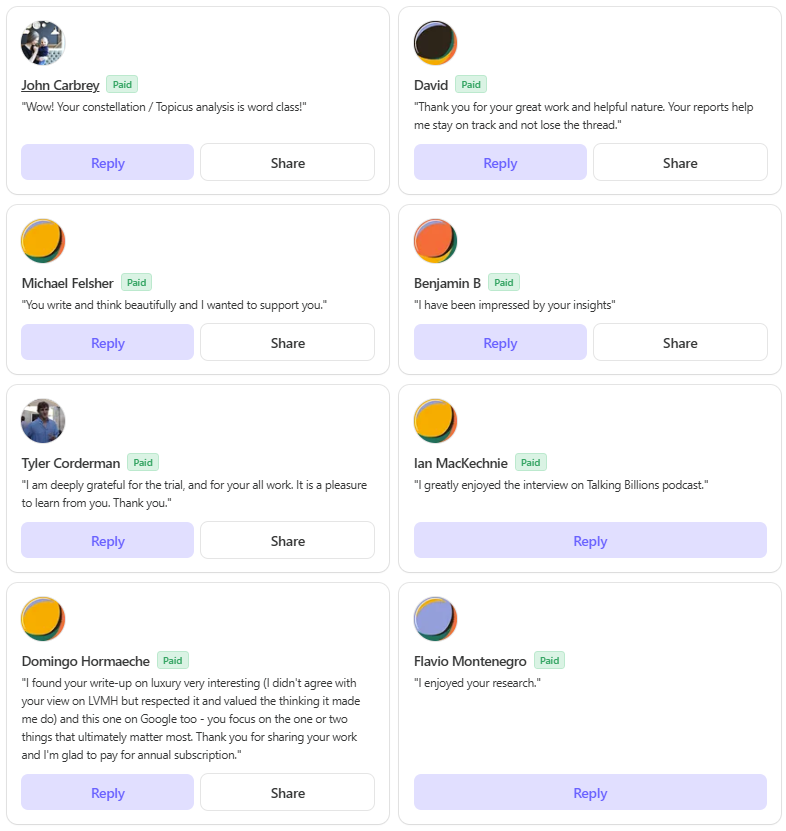
Task: Reply to John Carbrey's testimonial
Action: coord(108,162)
